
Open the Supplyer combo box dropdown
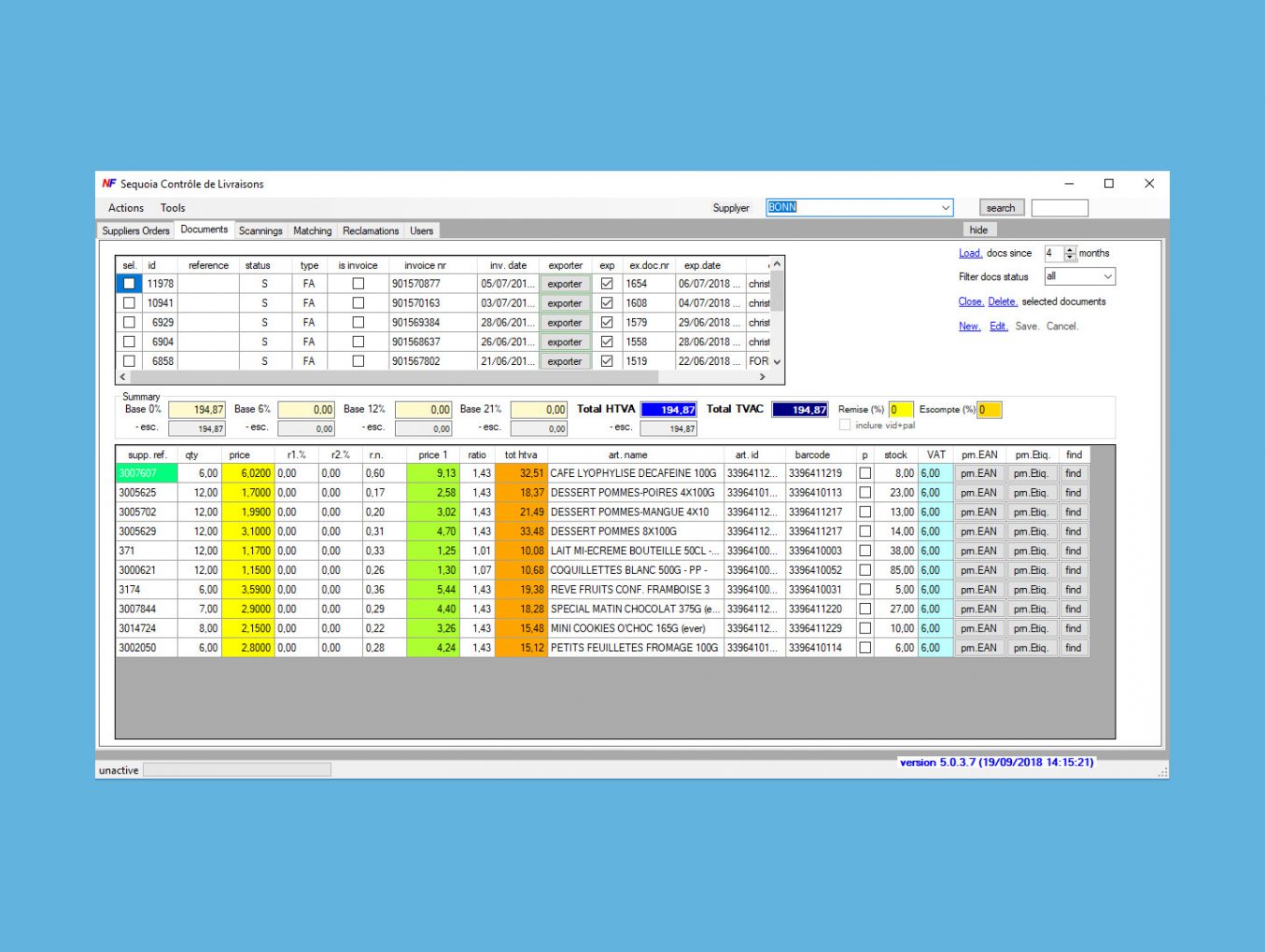click(x=945, y=207)
